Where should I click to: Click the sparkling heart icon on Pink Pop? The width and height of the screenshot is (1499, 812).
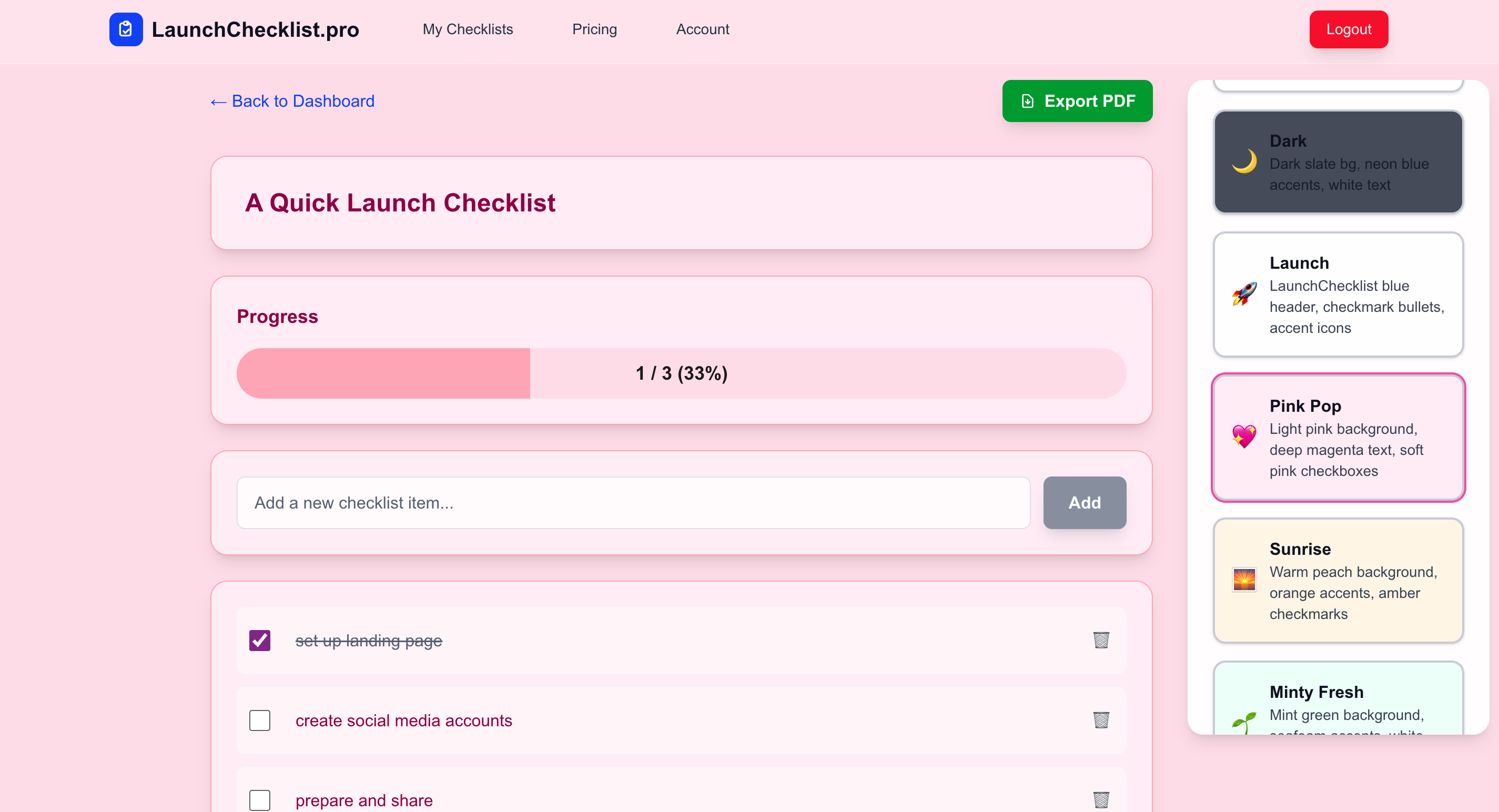(x=1244, y=437)
